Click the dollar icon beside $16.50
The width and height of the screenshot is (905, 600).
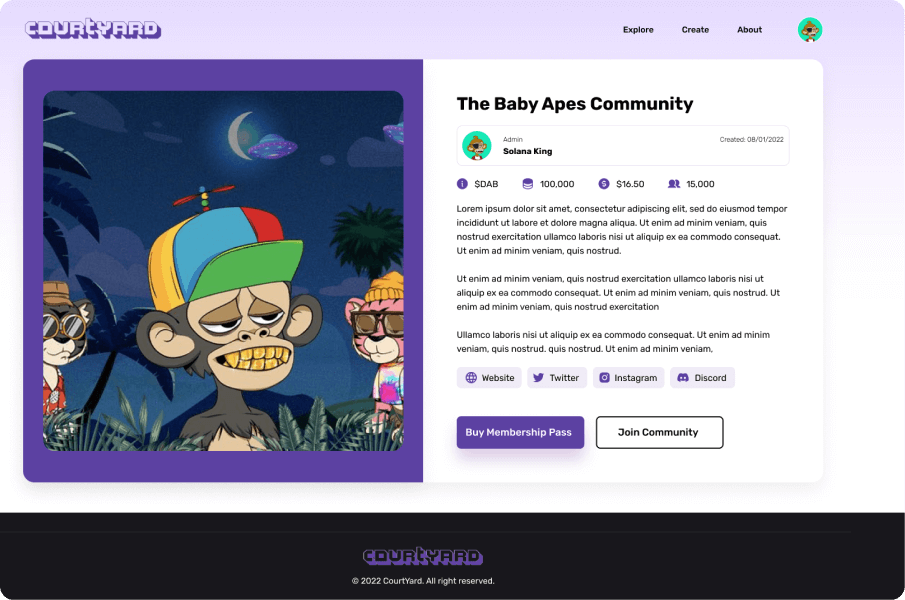[604, 183]
